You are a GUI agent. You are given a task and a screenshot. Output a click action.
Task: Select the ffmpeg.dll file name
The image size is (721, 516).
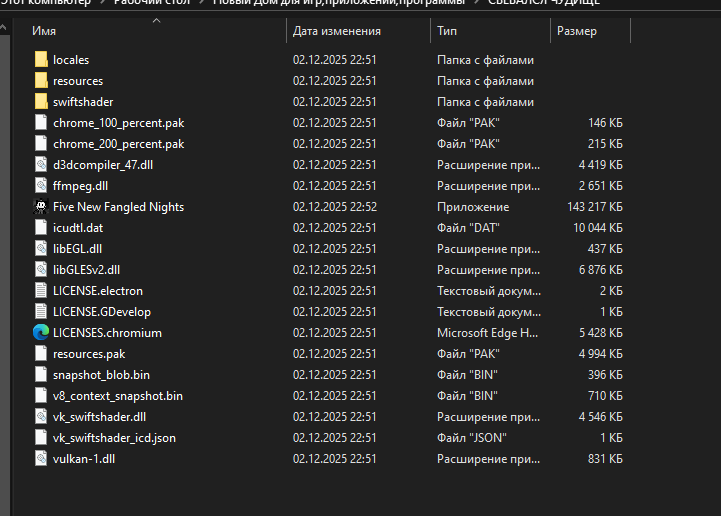coord(80,186)
